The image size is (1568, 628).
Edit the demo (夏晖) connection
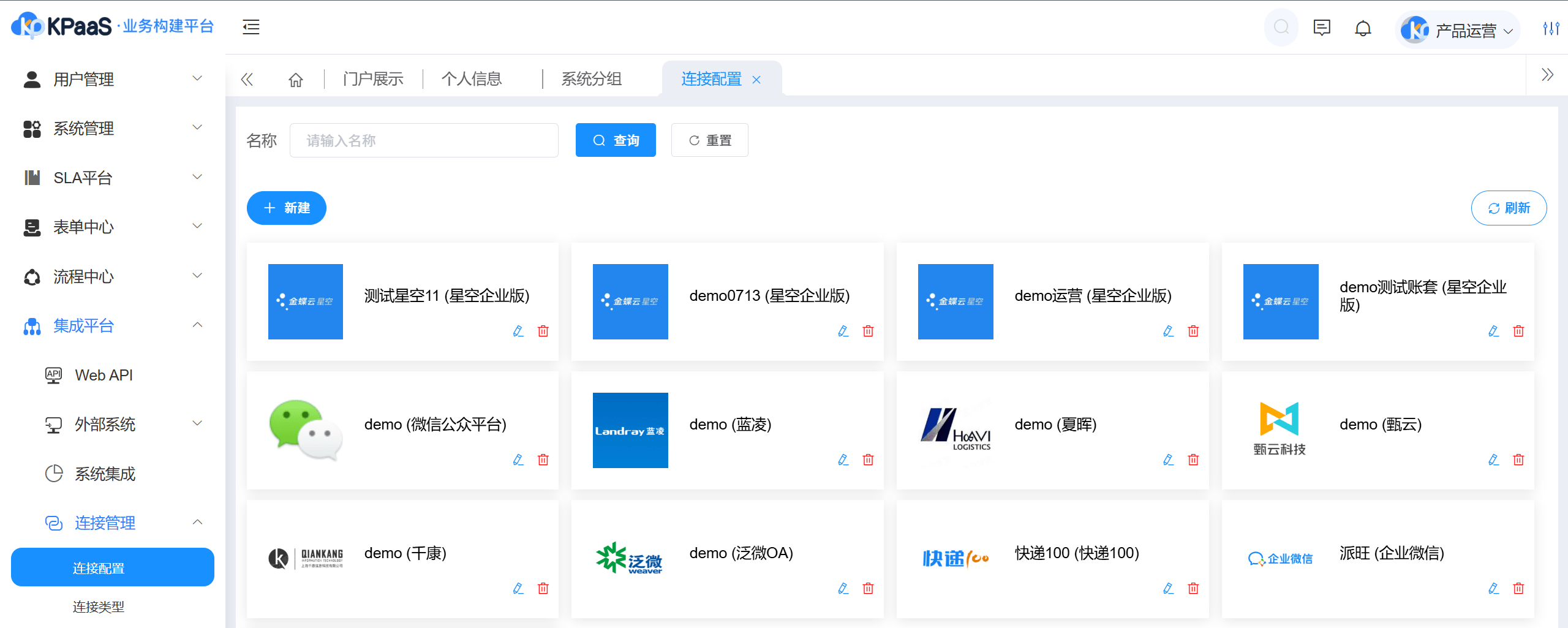point(1169,460)
